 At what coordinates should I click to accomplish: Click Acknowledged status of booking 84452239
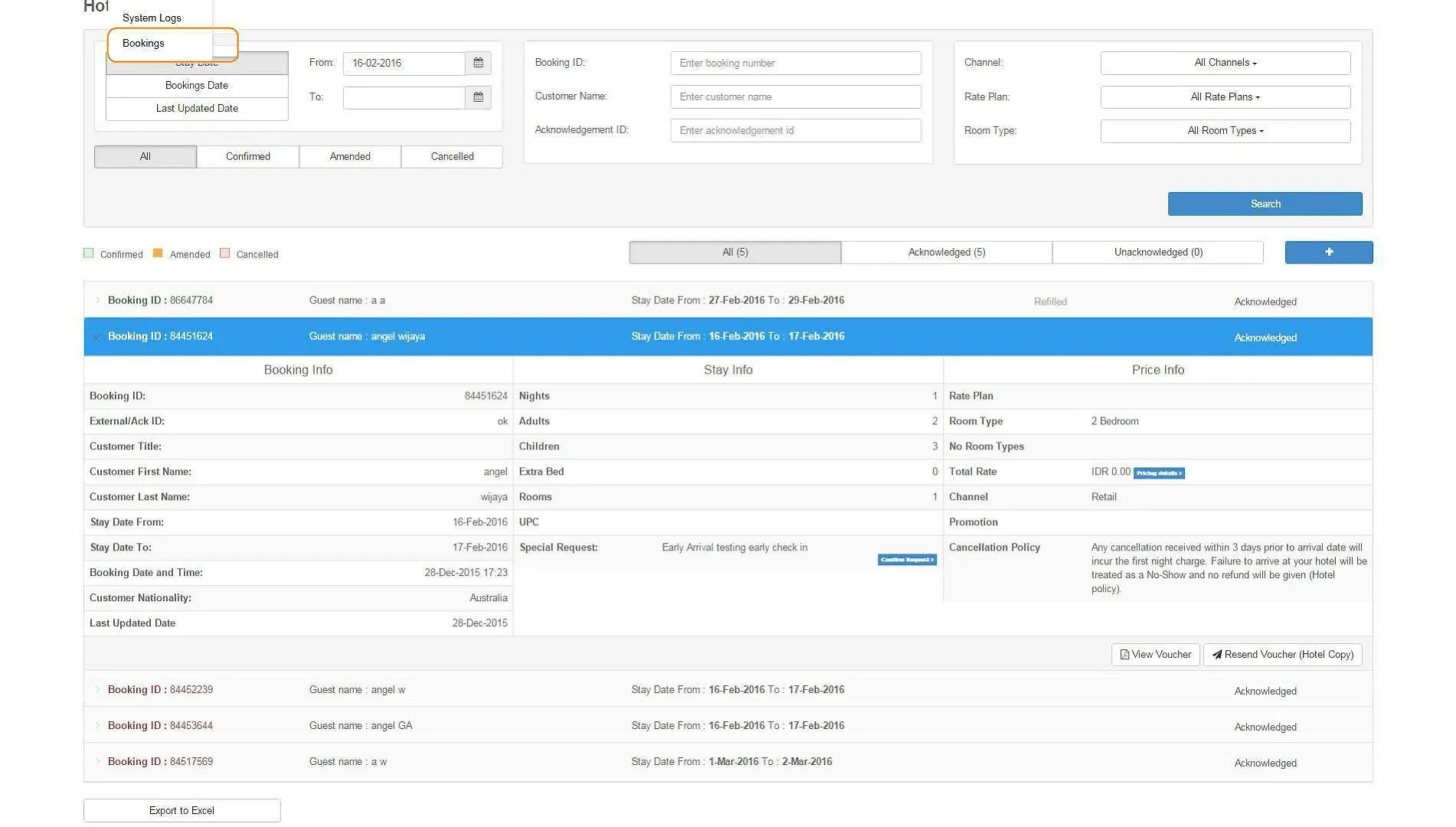pyautogui.click(x=1265, y=691)
